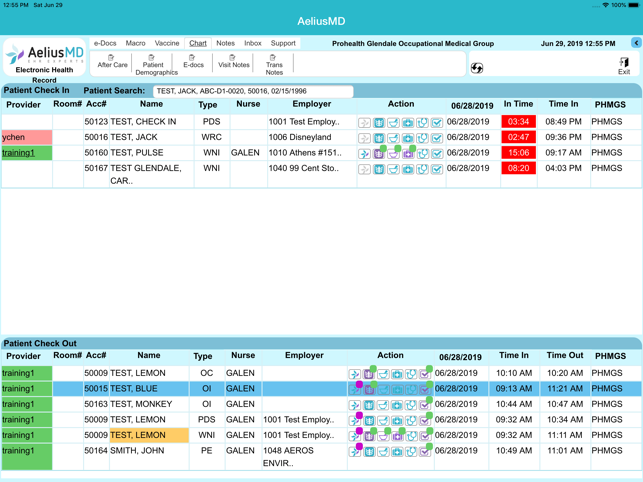
Task: Open the Patient Check Out date 06/28/2019 picker
Action: click(x=460, y=356)
